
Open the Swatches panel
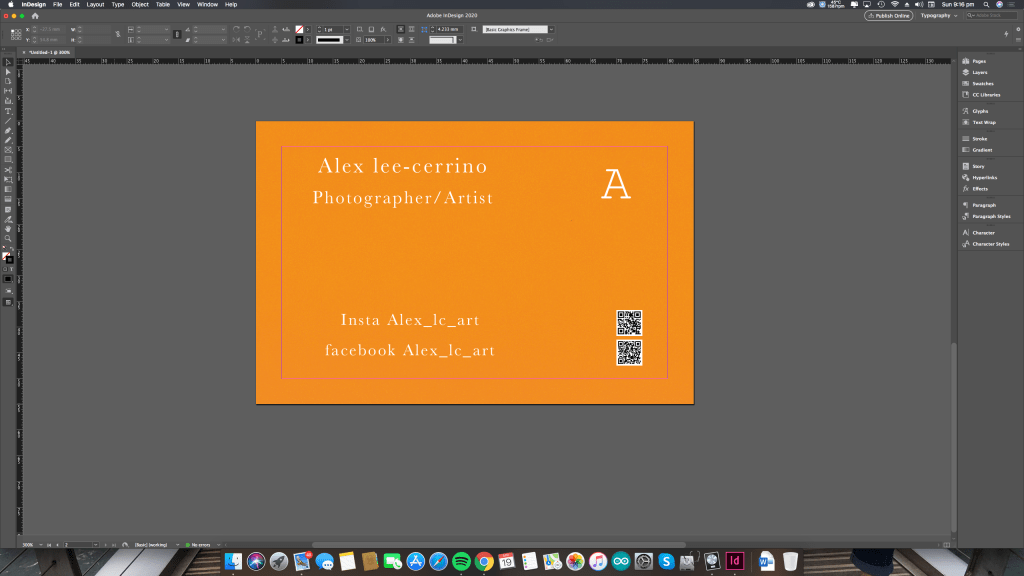click(x=982, y=84)
